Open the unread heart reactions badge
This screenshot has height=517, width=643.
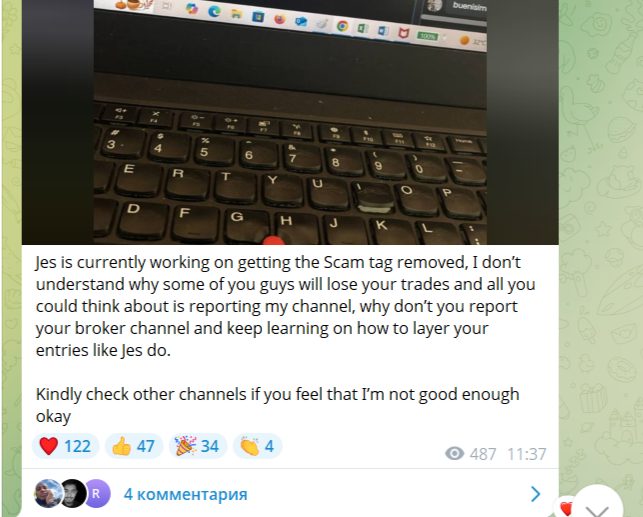coord(566,508)
